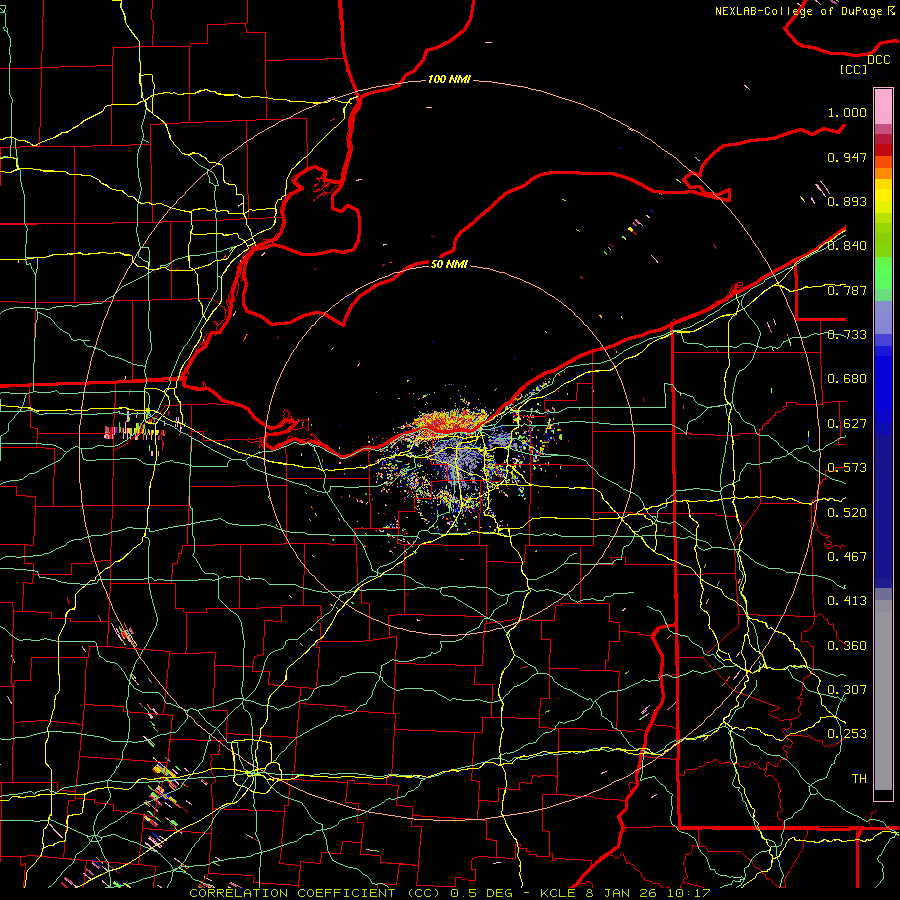
Task: Click the 0.787 color scale label
Action: 847,290
